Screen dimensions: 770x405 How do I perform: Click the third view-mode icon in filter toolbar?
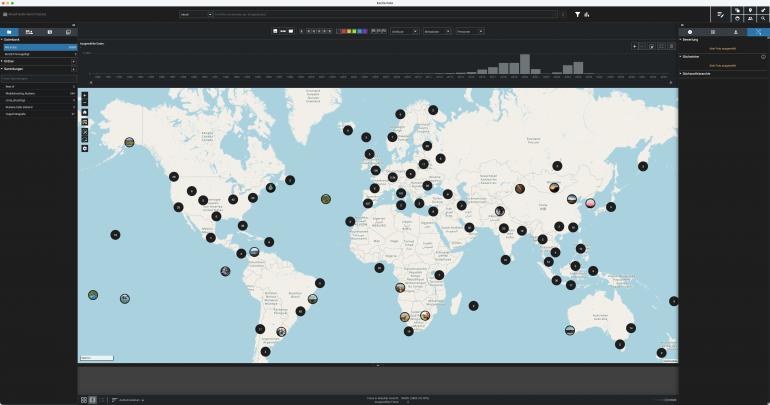point(291,31)
